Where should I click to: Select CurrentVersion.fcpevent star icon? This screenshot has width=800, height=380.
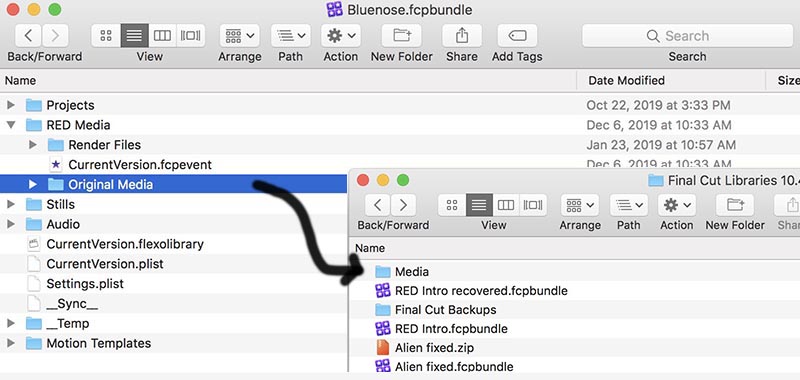(x=56, y=165)
